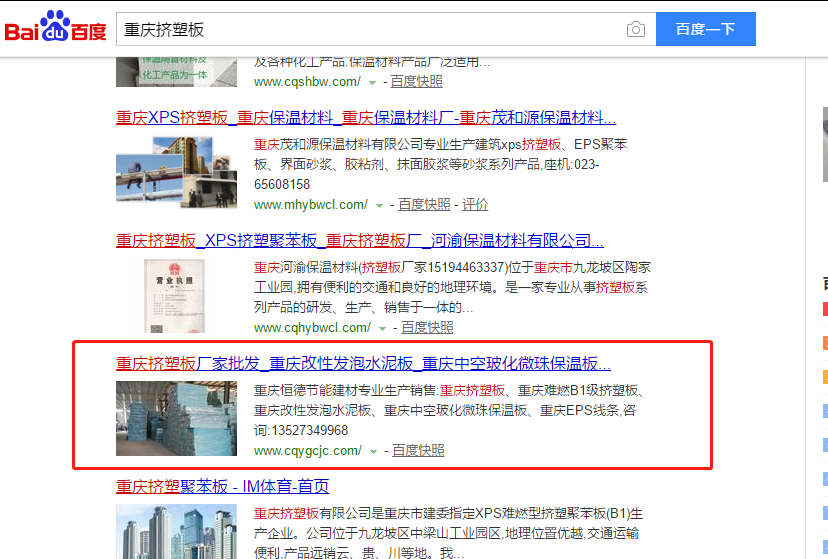Open the 重庆挤塑板厂家批发 result title
Screen dimensions: 828x559
[363, 363]
